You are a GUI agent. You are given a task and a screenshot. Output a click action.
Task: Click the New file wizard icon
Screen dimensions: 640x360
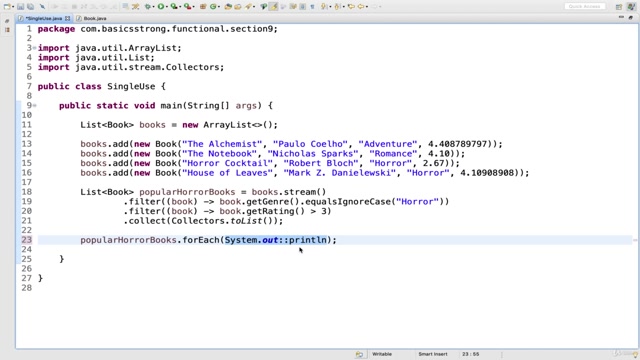[x=7, y=7]
